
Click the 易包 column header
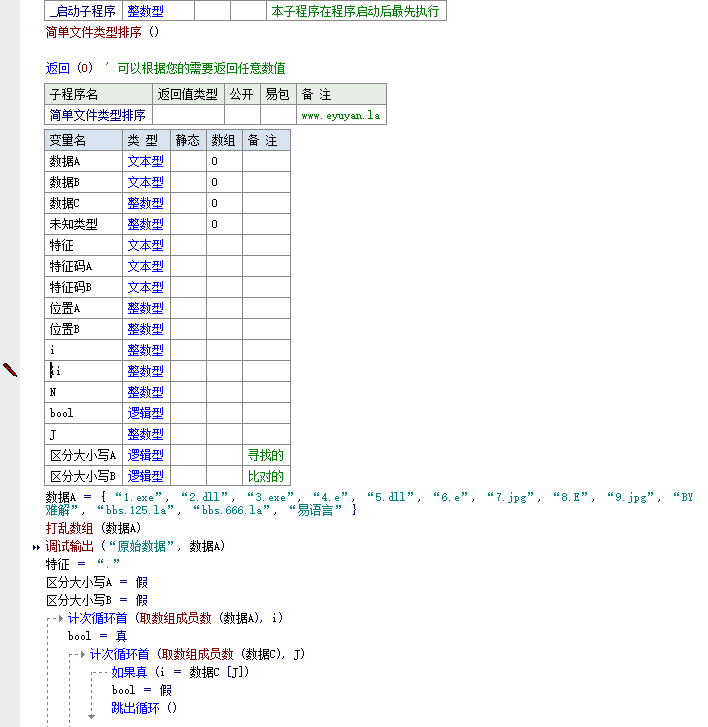click(x=278, y=94)
